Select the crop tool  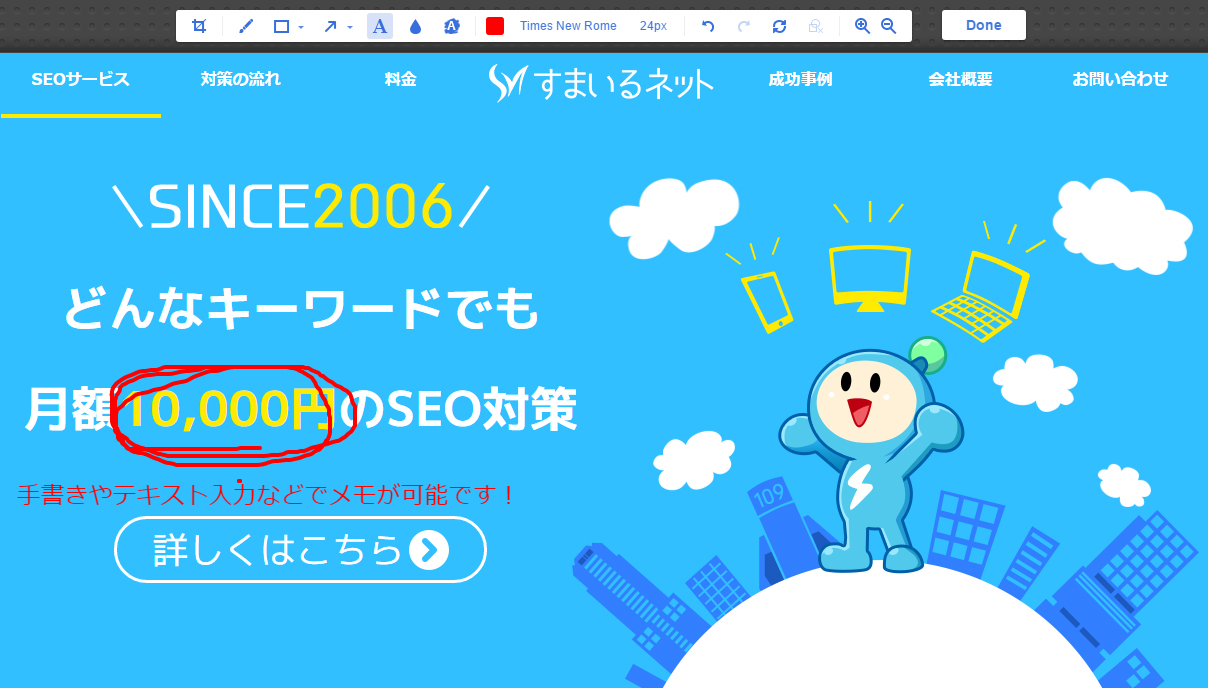coord(199,26)
